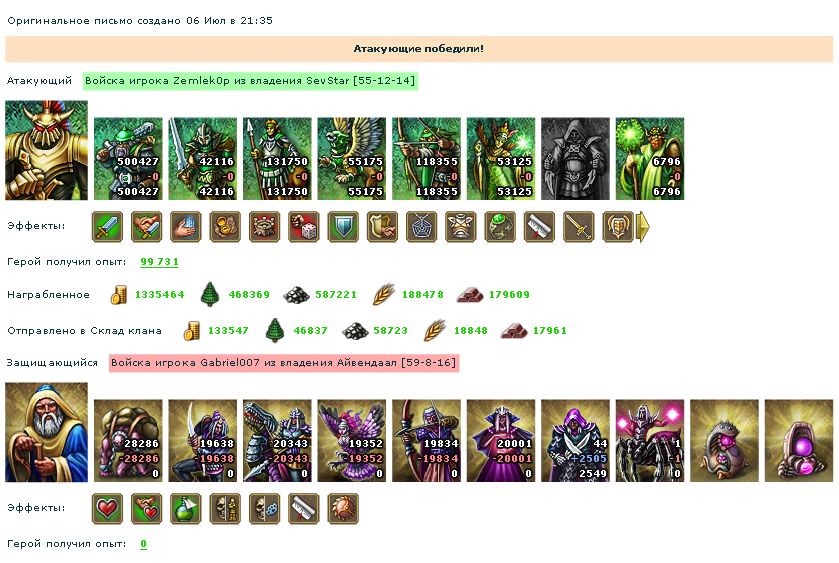
Task: Click the castle tower effect icon
Action: [x=264, y=226]
